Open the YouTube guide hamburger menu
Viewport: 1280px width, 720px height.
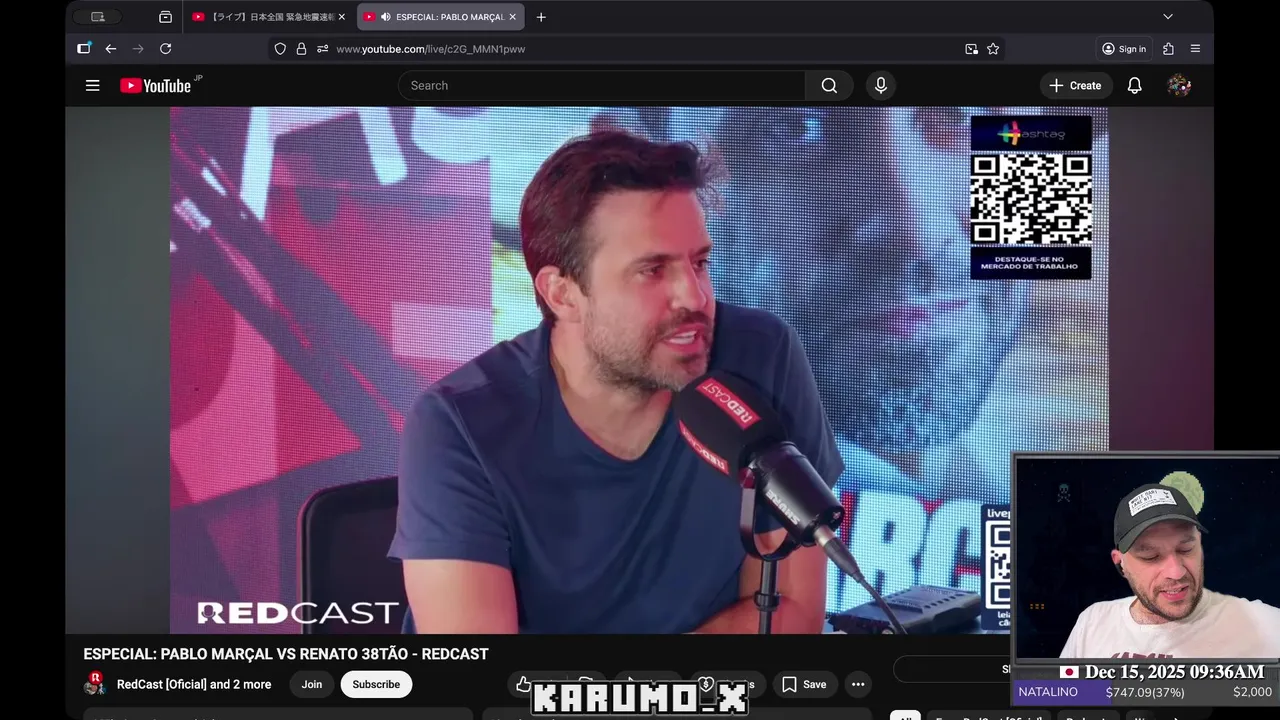93,85
